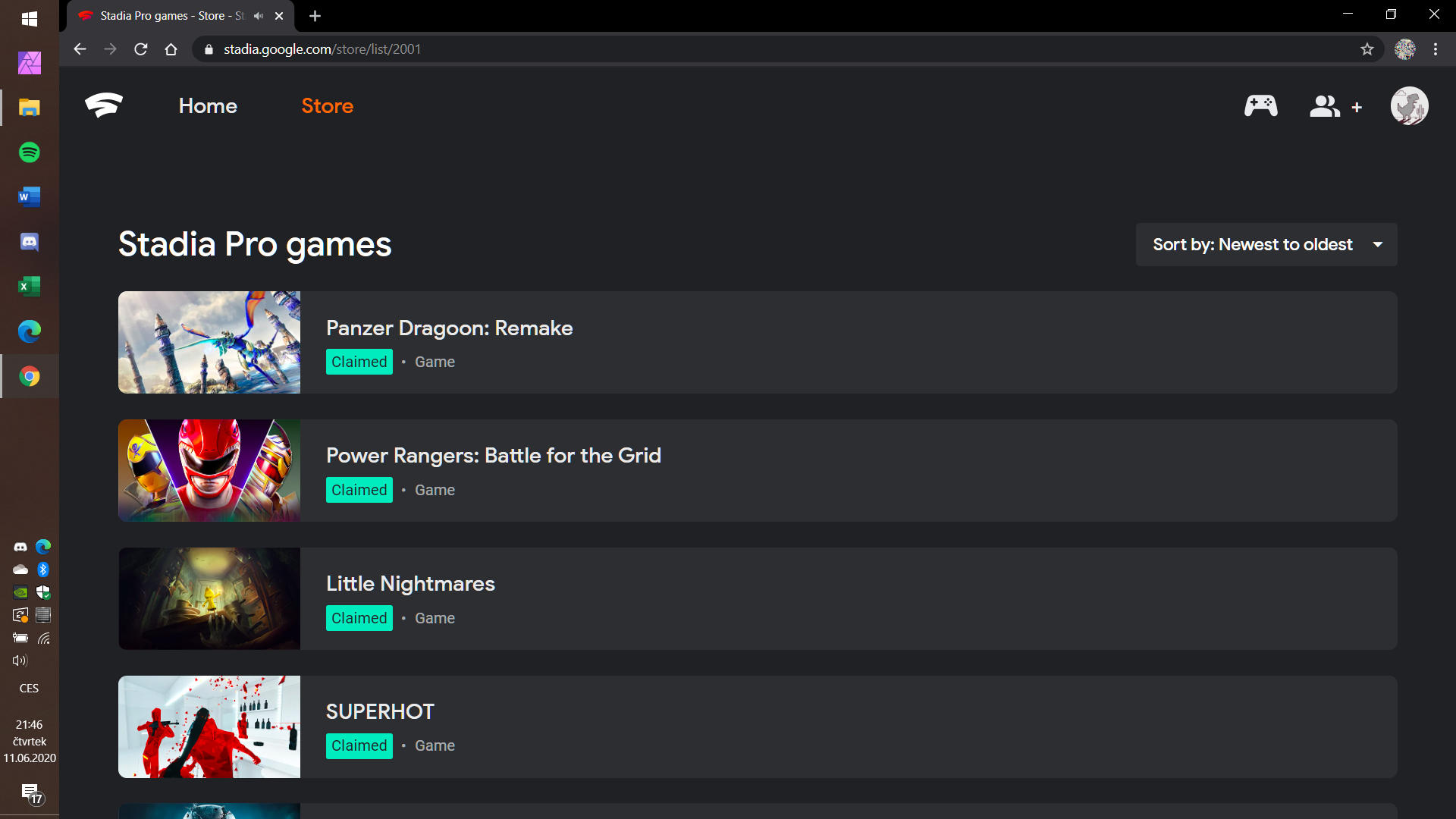Reload the page
This screenshot has width=1456, height=819.
[x=140, y=49]
